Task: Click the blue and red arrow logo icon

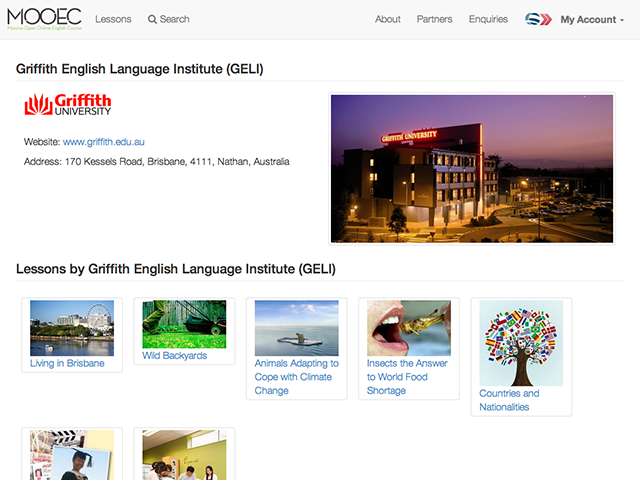Action: pyautogui.click(x=538, y=19)
